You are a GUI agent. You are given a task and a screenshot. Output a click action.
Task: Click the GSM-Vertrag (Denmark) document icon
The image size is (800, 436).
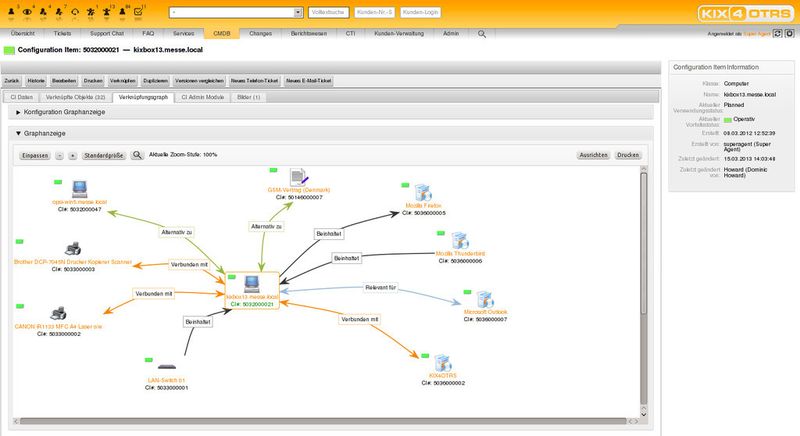point(299,177)
